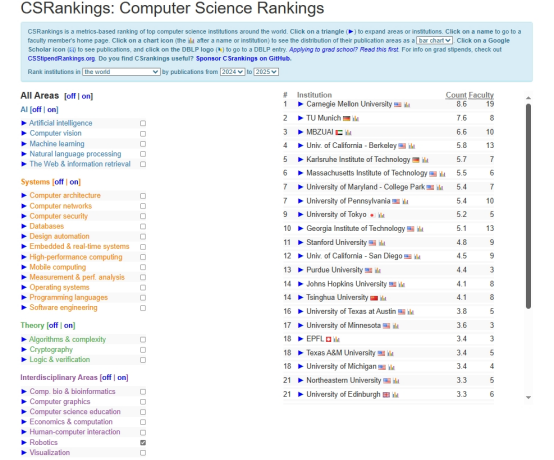Show chart for University of Maryland - College Park

440,188
